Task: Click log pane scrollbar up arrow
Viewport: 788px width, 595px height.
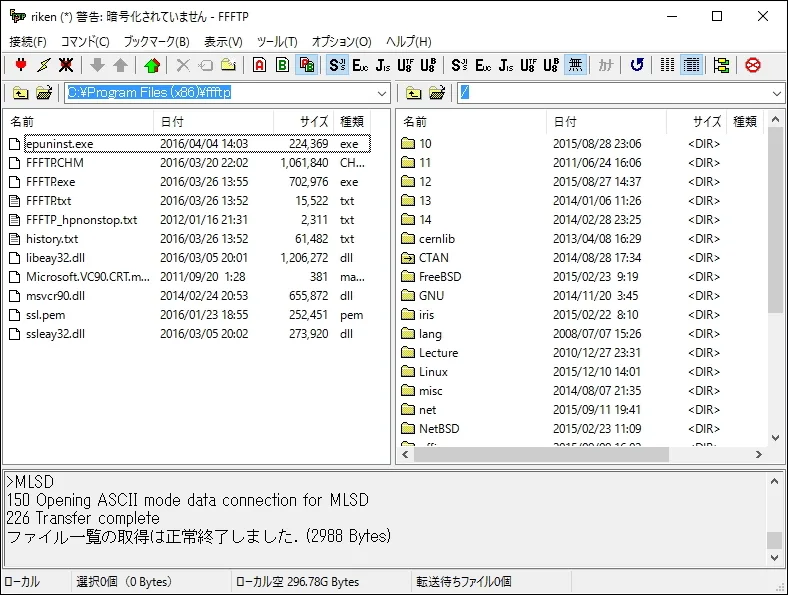Action: 774,481
